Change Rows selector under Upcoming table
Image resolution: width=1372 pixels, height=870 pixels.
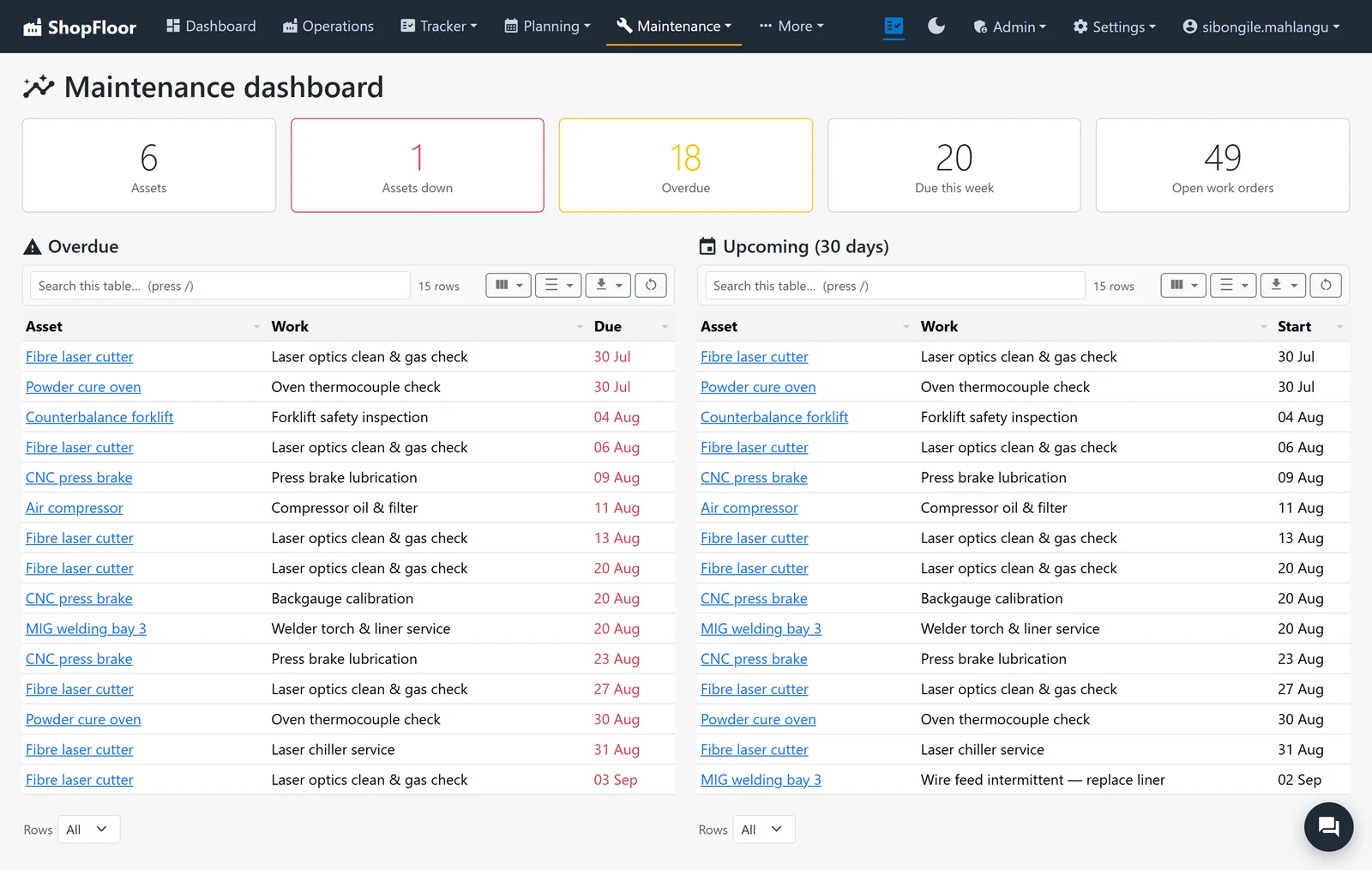click(763, 830)
